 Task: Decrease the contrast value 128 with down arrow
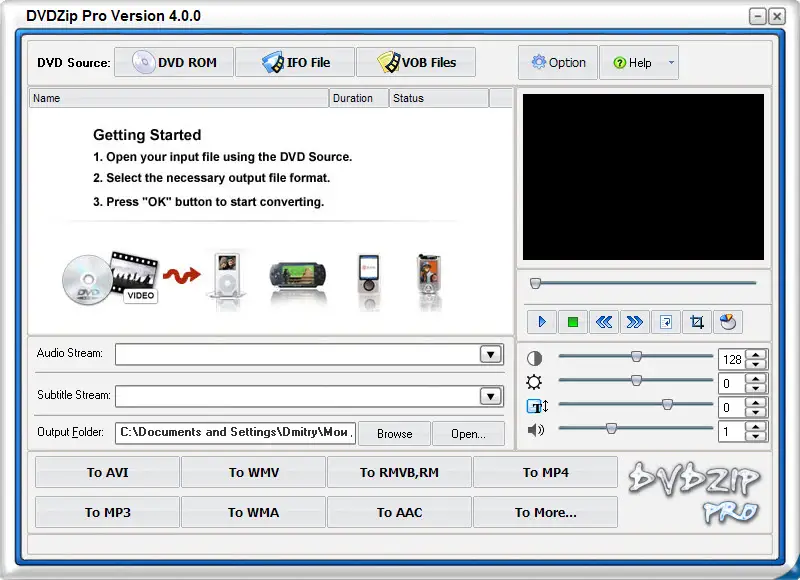point(756,364)
